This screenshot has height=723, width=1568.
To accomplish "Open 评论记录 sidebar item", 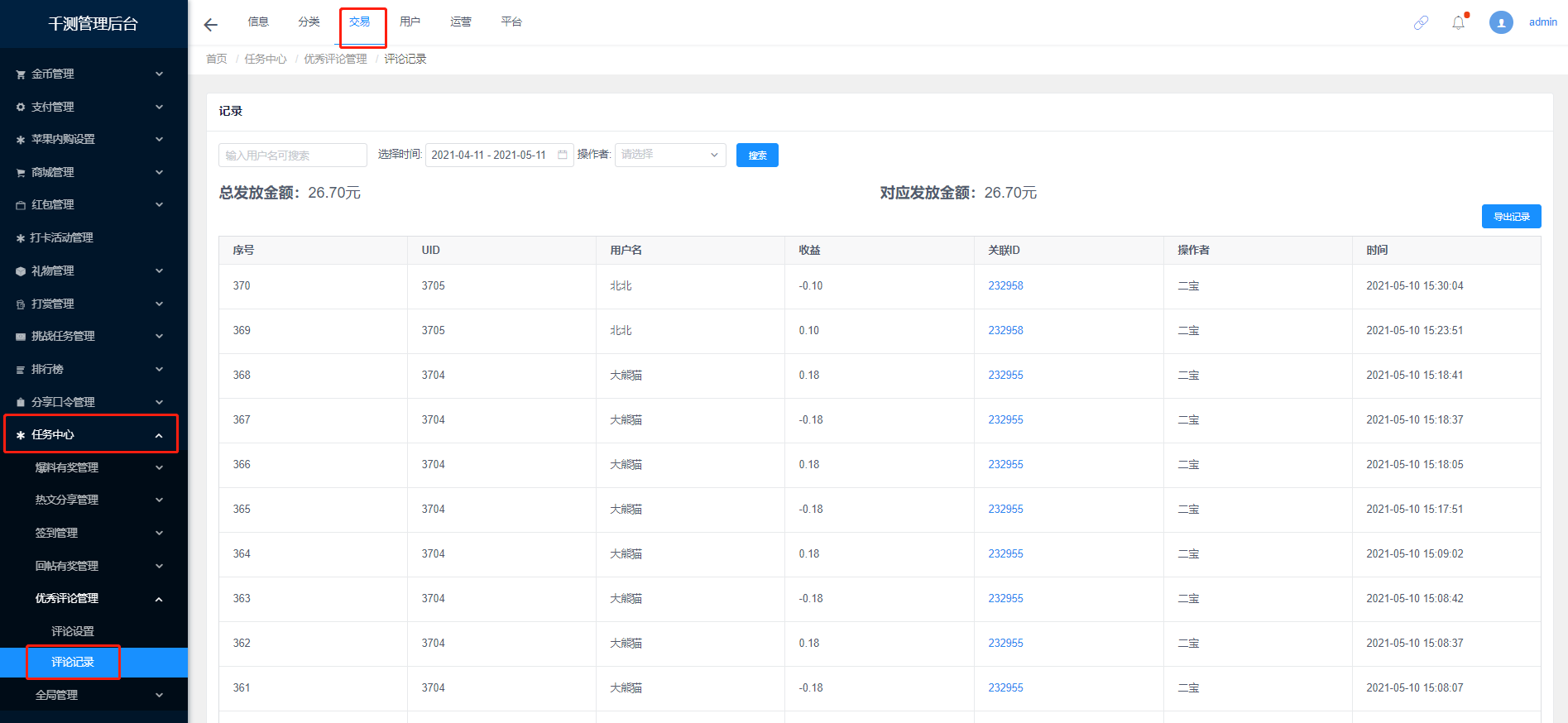I will pyautogui.click(x=73, y=662).
